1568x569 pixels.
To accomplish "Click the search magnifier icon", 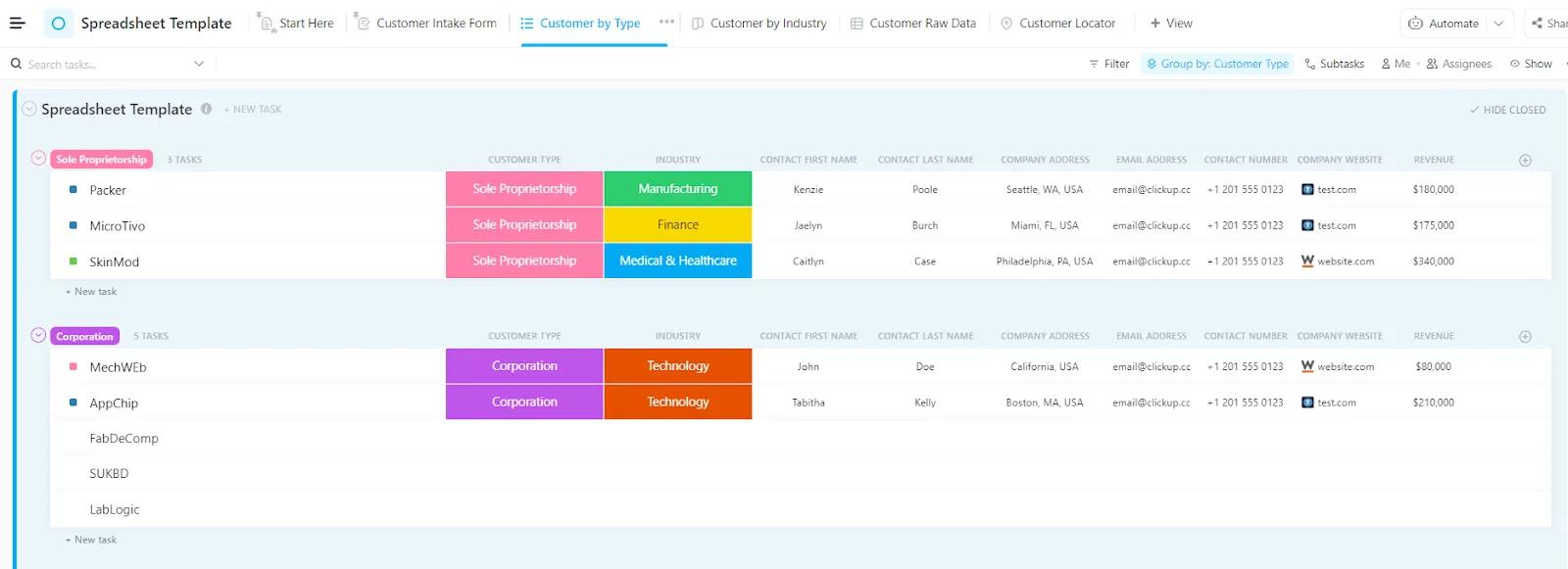I will pyautogui.click(x=16, y=64).
